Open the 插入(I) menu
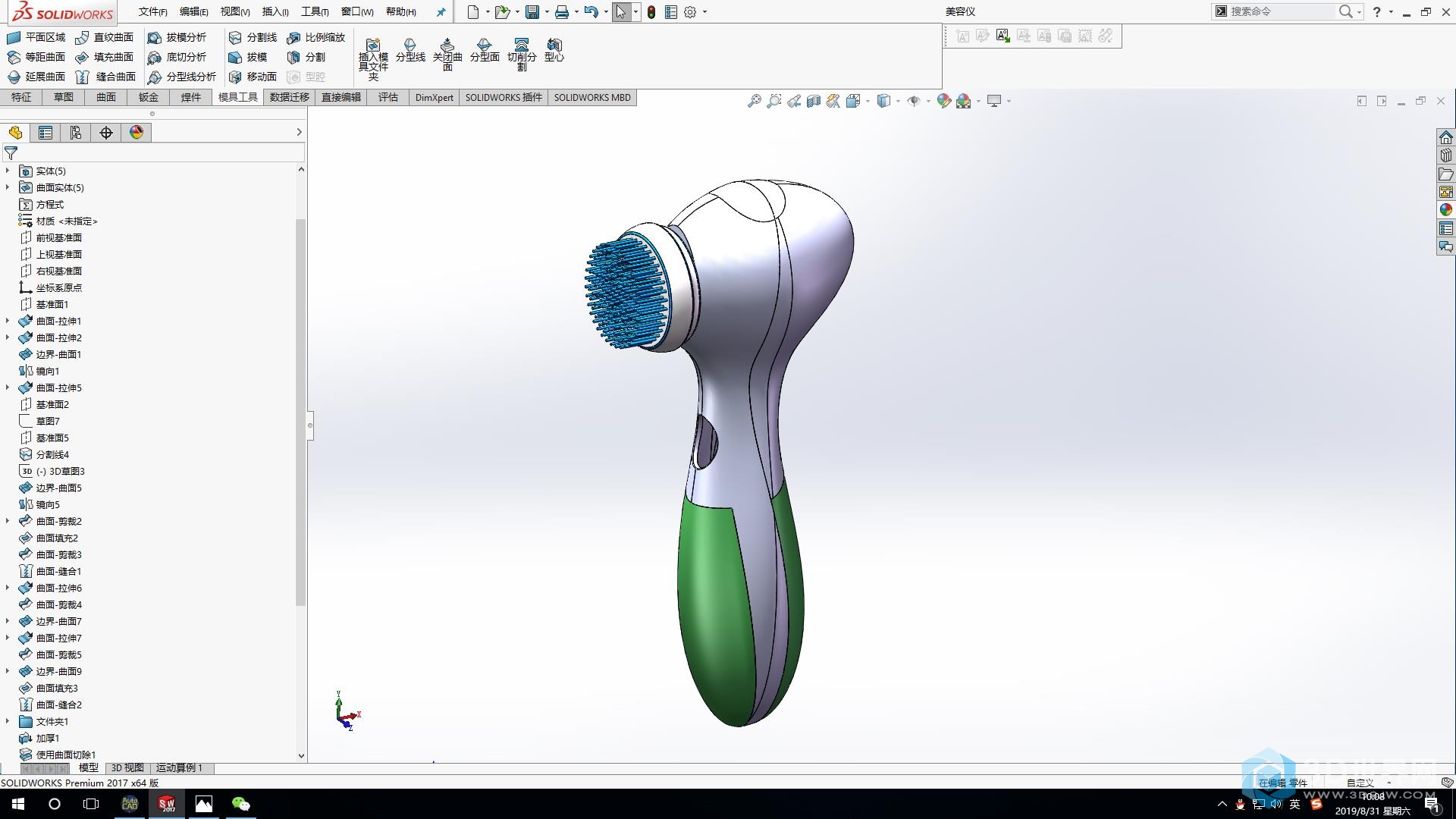1456x819 pixels. (x=275, y=11)
